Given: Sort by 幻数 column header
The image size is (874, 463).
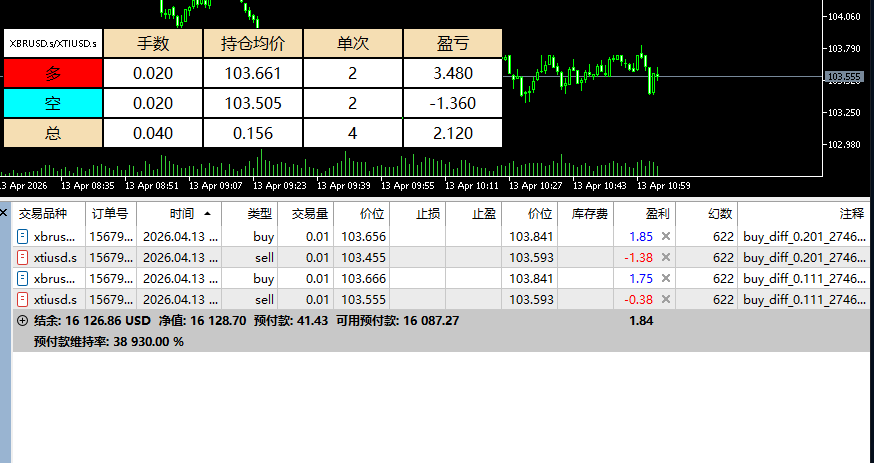Looking at the screenshot, I should coord(707,213).
